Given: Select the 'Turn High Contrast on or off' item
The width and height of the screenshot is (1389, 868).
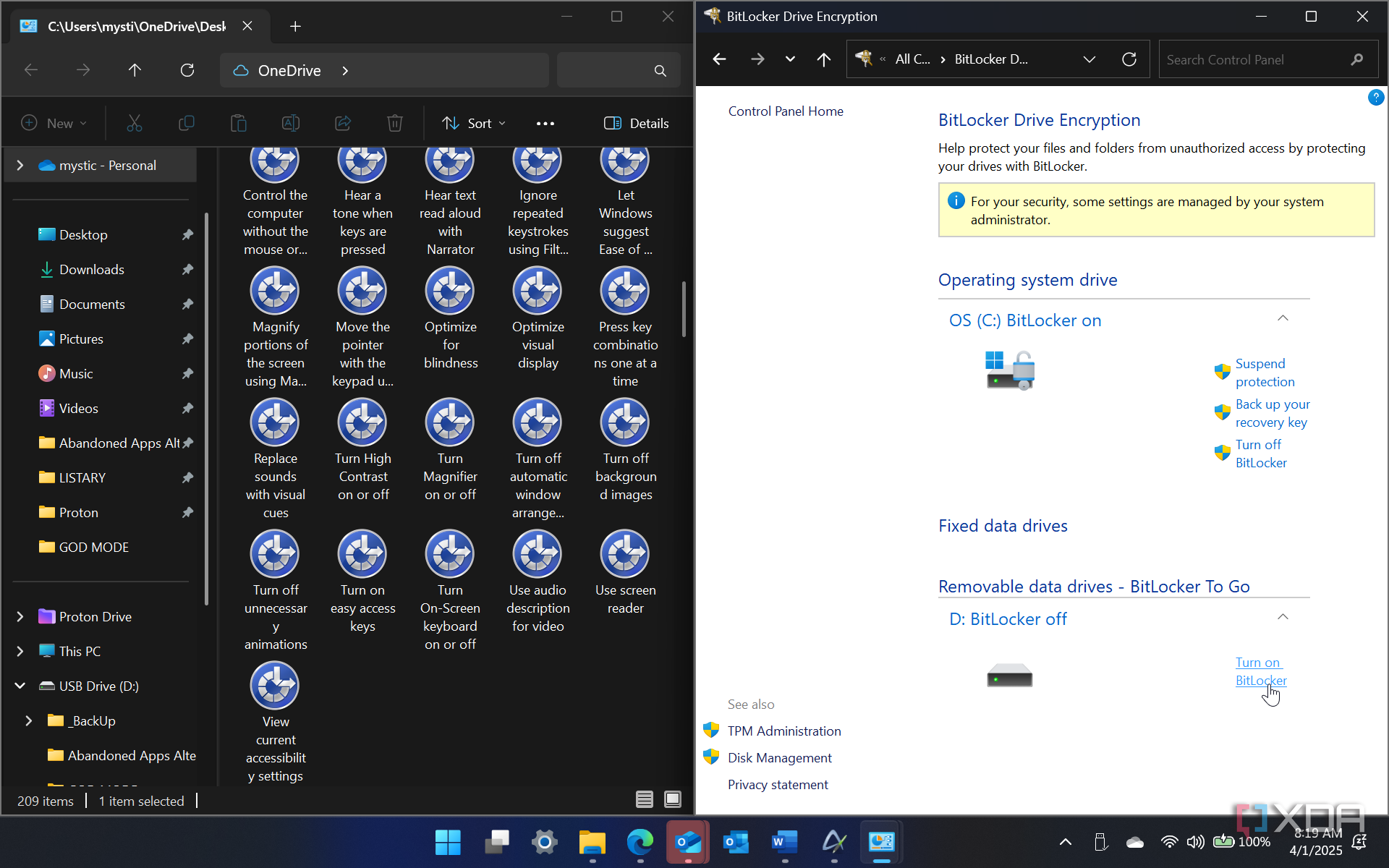Looking at the screenshot, I should click(x=363, y=451).
